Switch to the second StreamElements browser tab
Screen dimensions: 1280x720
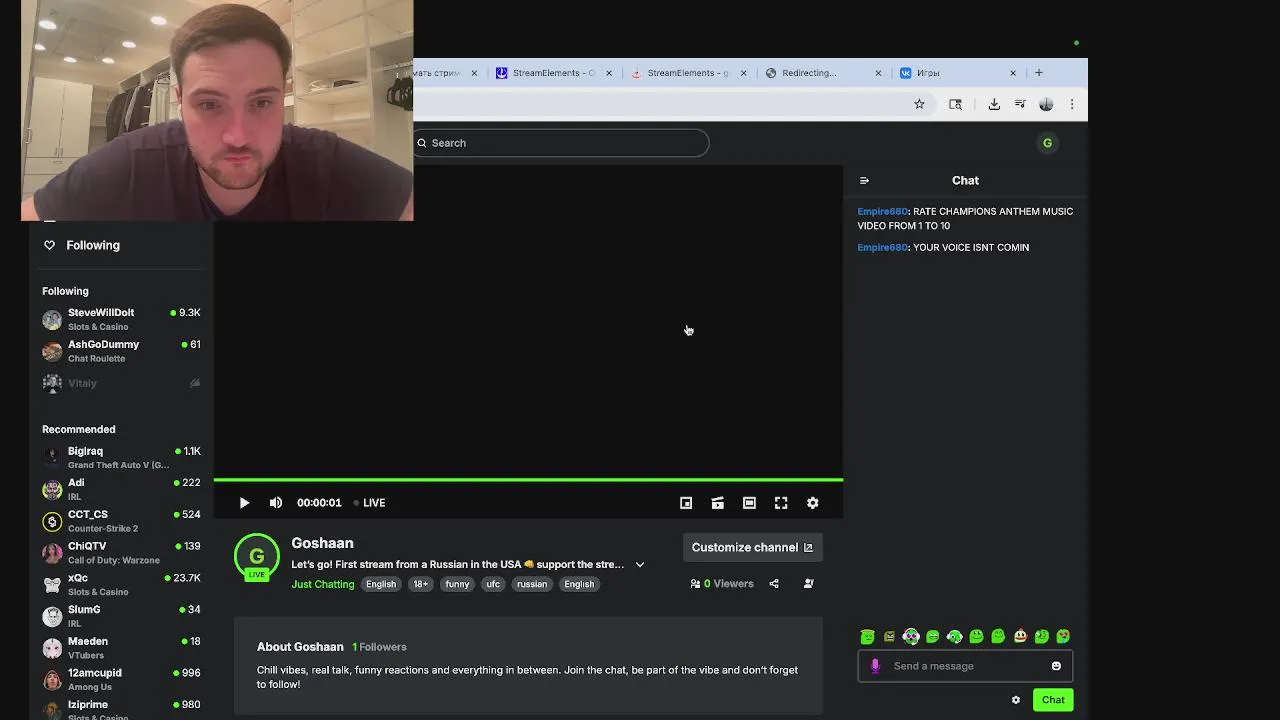(x=688, y=73)
